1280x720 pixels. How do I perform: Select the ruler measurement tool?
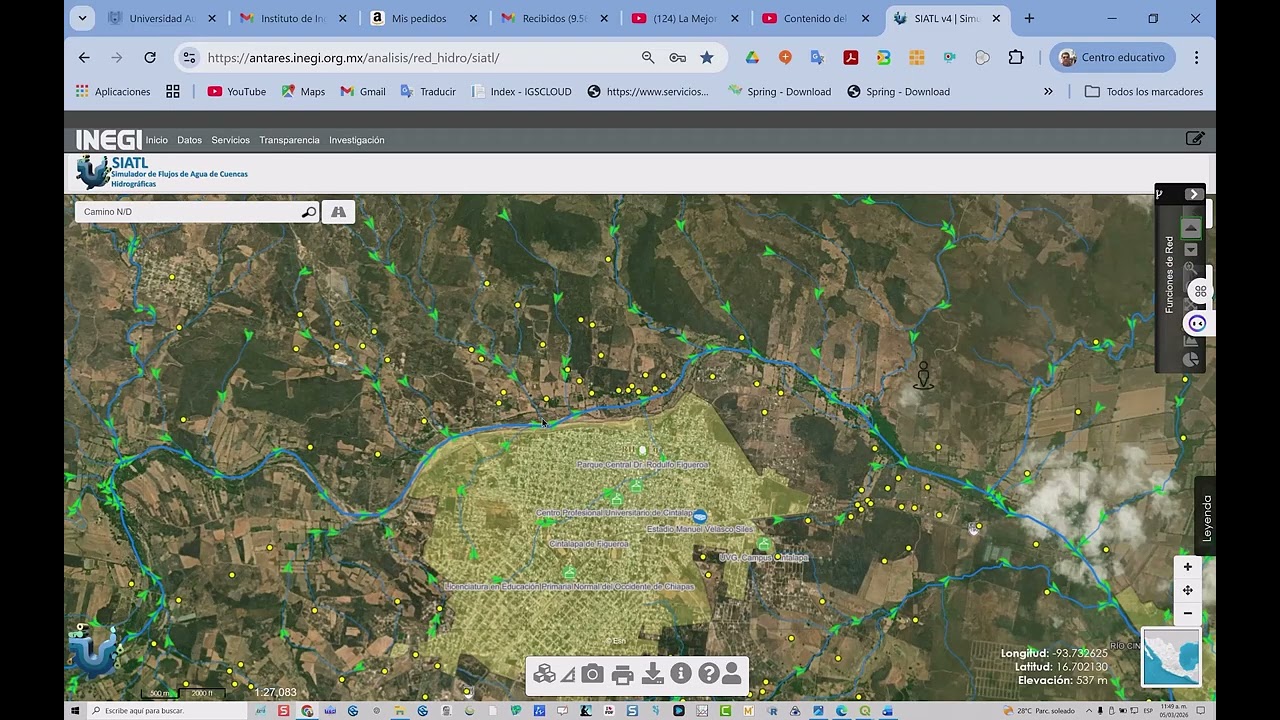point(568,675)
